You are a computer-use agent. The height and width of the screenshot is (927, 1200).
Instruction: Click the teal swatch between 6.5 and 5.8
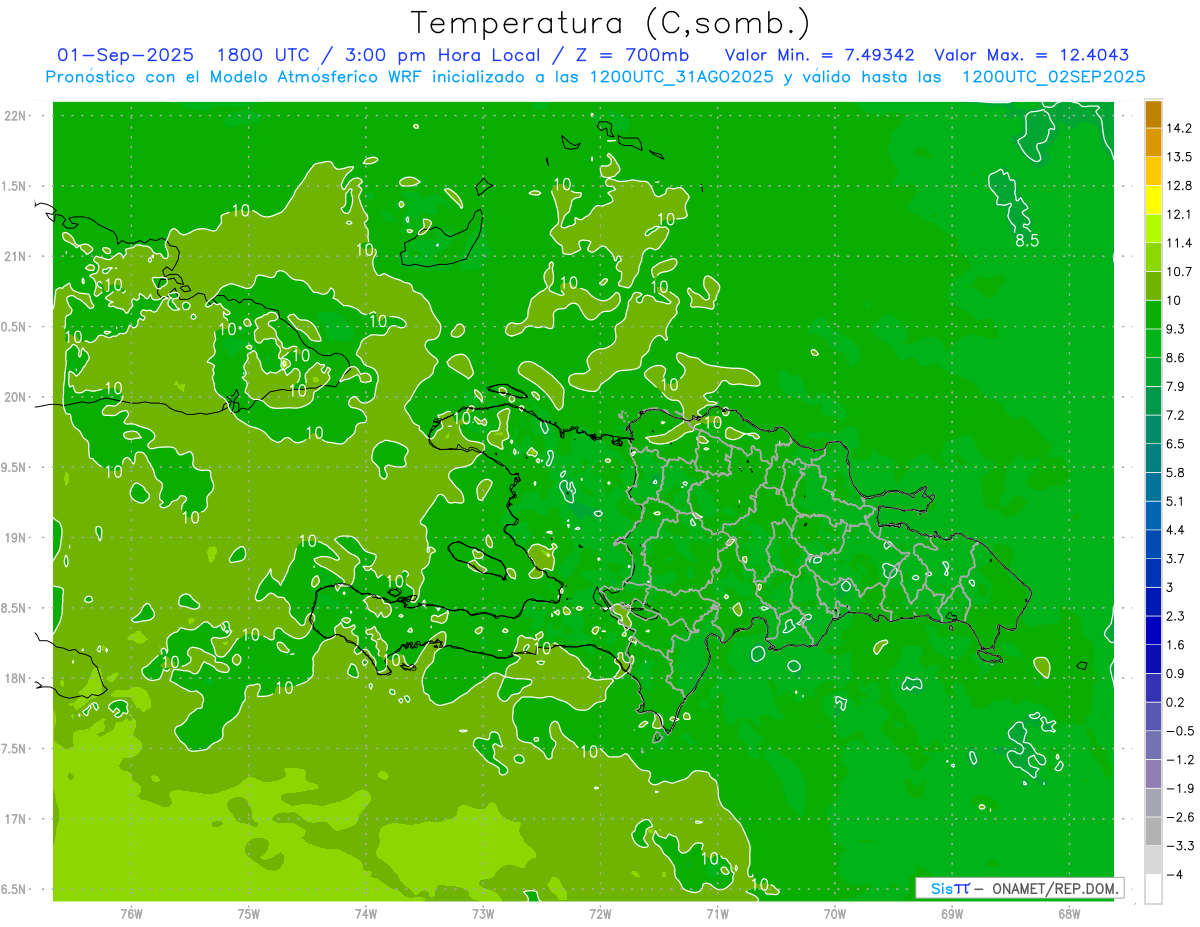click(1153, 458)
